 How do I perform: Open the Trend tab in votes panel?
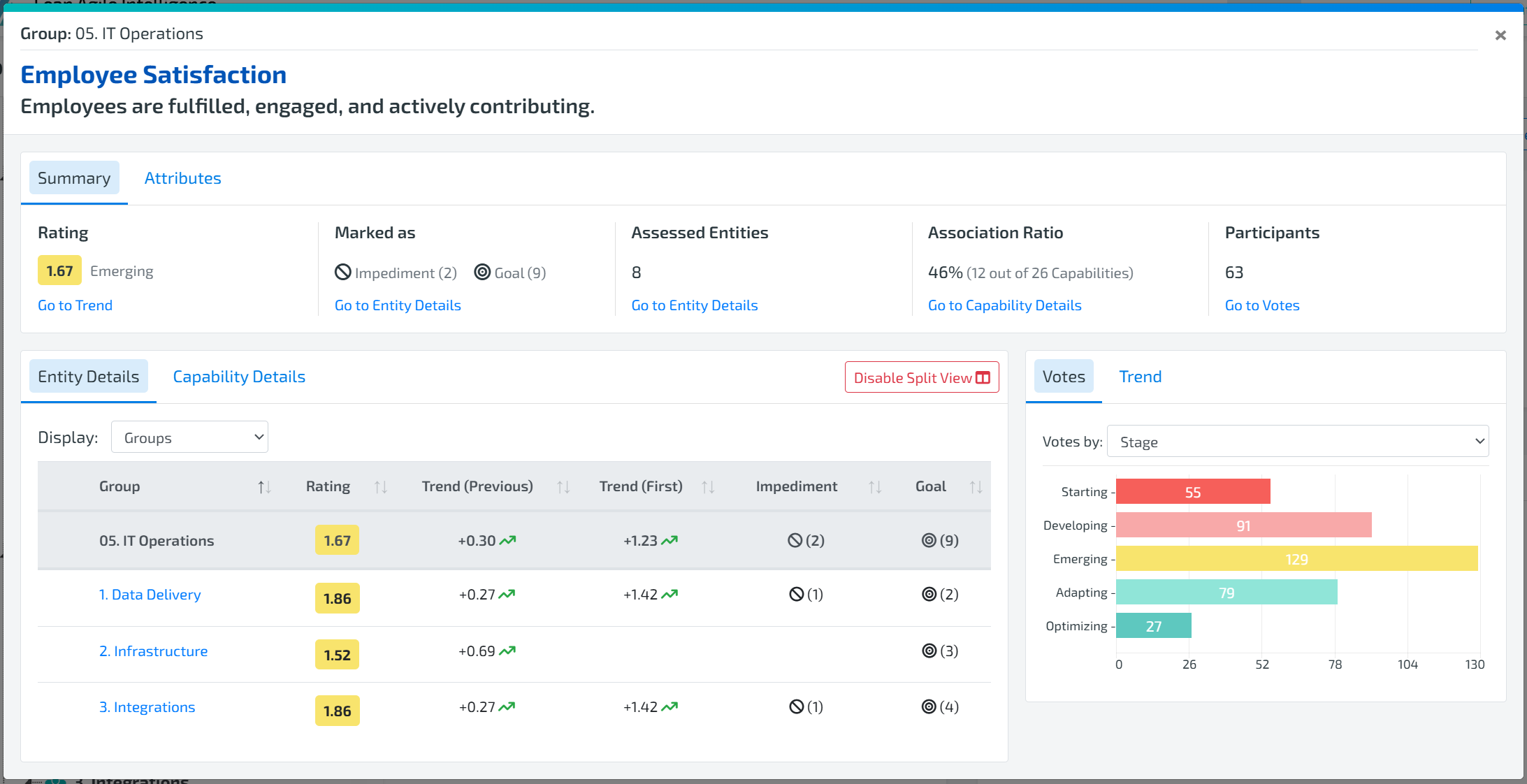click(x=1140, y=377)
